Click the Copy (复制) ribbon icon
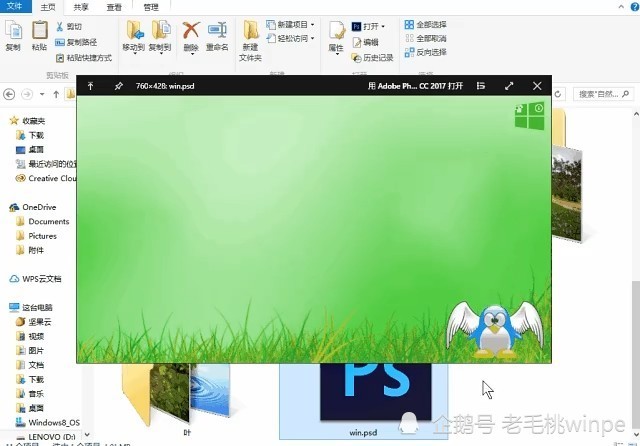640x446 pixels. point(13,36)
